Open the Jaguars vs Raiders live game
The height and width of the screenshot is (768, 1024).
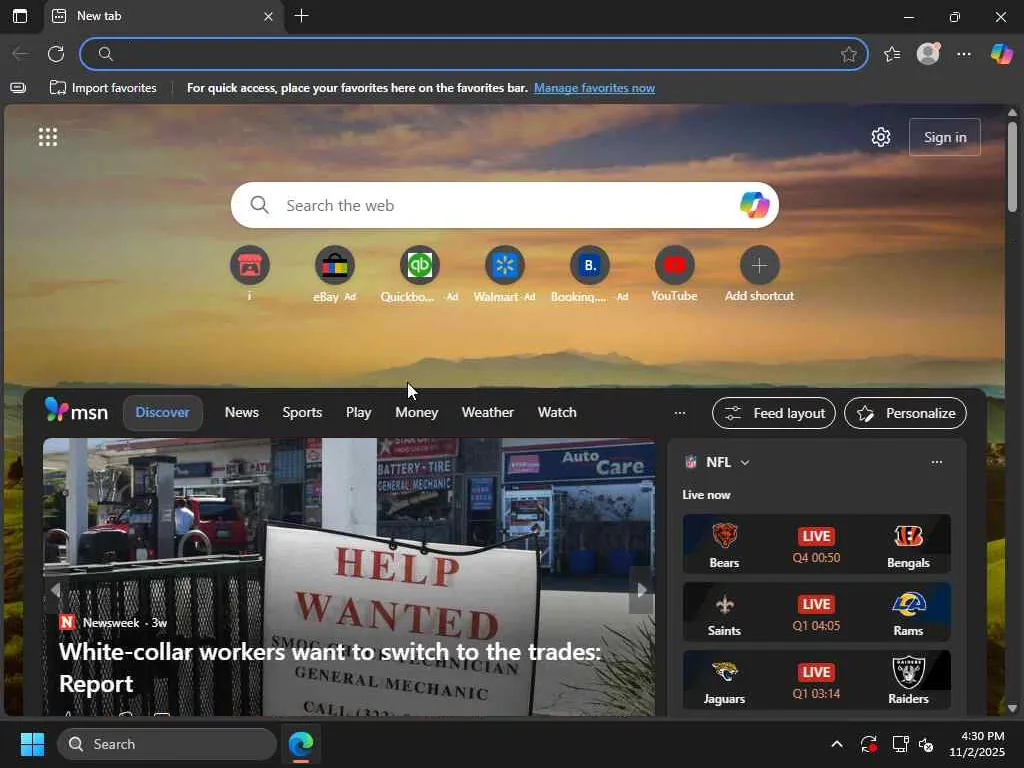click(x=816, y=680)
